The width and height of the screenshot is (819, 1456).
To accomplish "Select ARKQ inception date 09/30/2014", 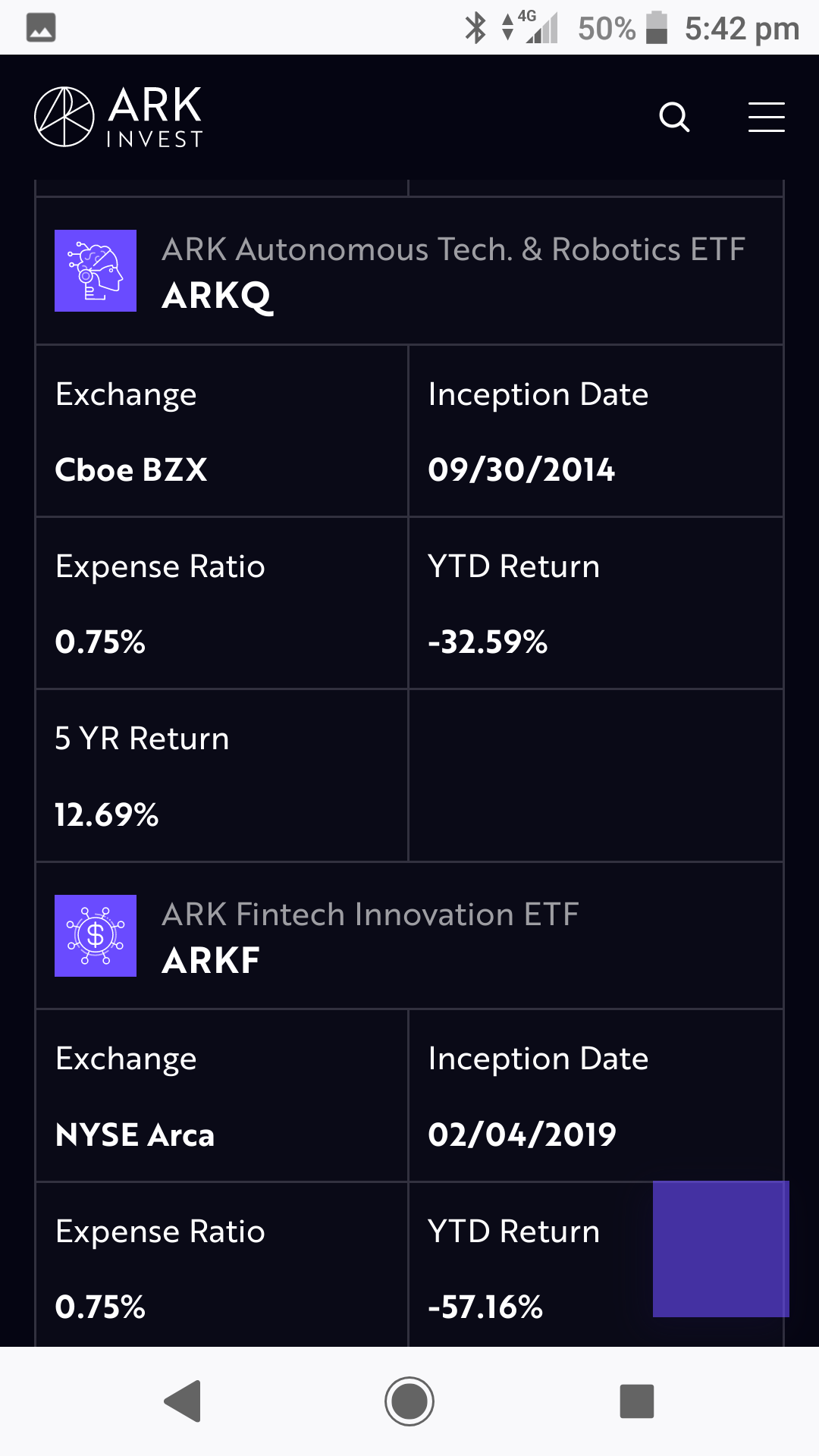I will (x=522, y=470).
